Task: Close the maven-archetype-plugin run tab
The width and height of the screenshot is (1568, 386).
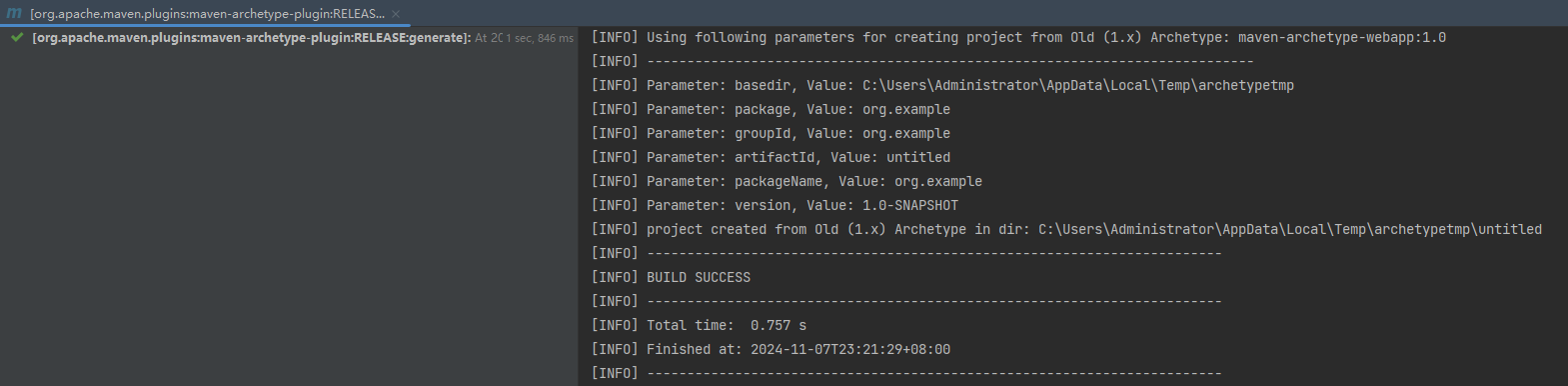Action: (x=396, y=14)
